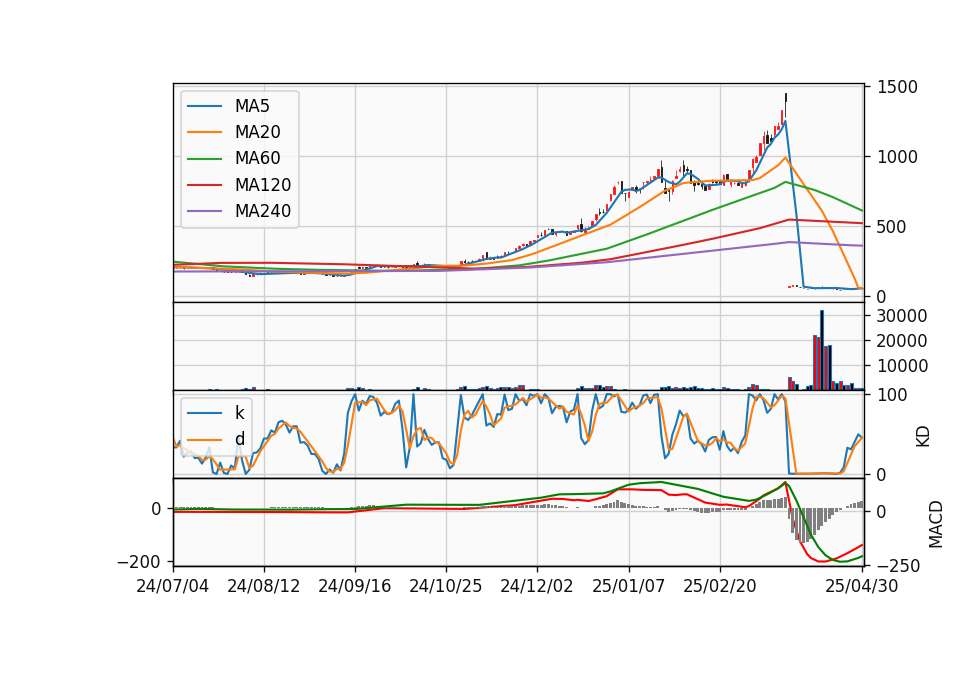Viewport: 960px width, 690px height.
Task: Click the 10000 volume axis label
Action: tap(902, 366)
